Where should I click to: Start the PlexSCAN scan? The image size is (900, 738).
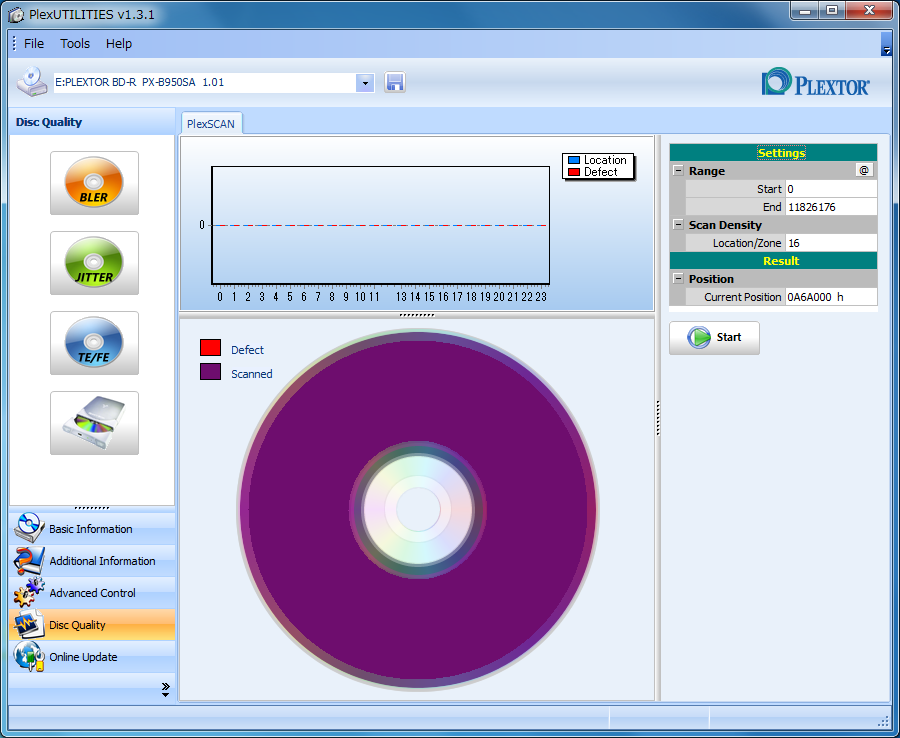[714, 337]
